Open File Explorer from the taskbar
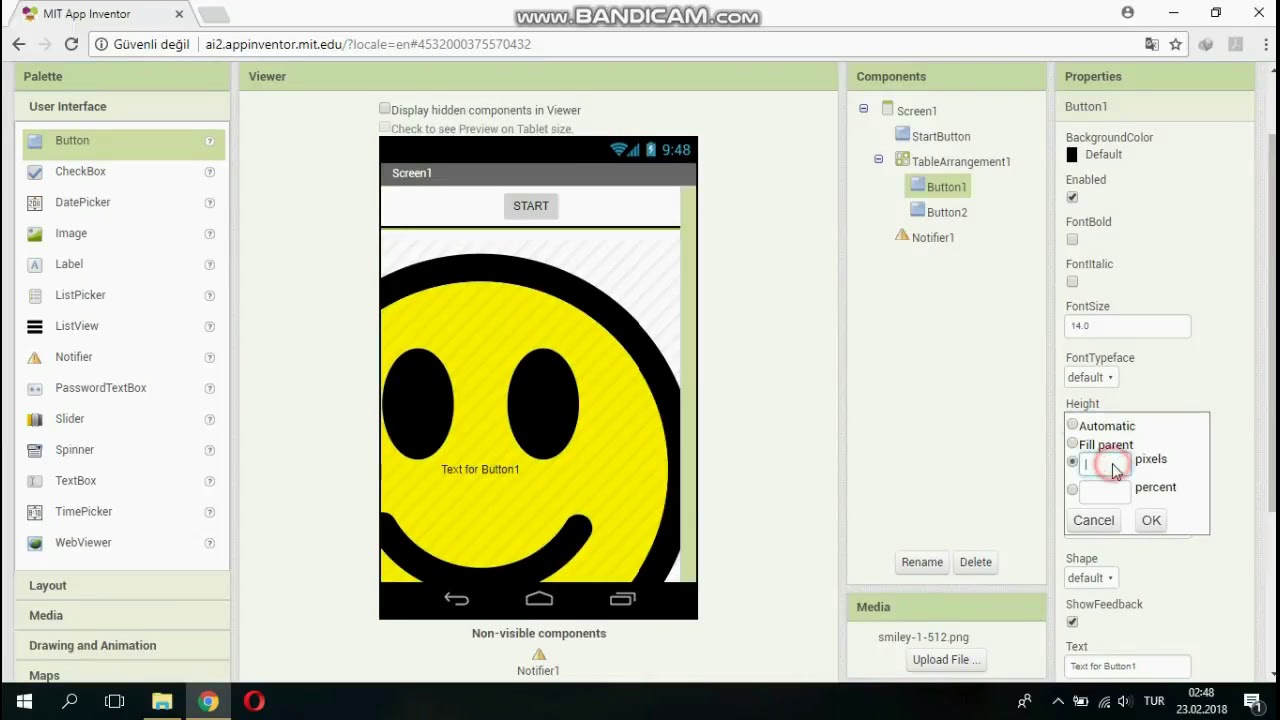Screen dimensions: 1280x720 [x=162, y=701]
